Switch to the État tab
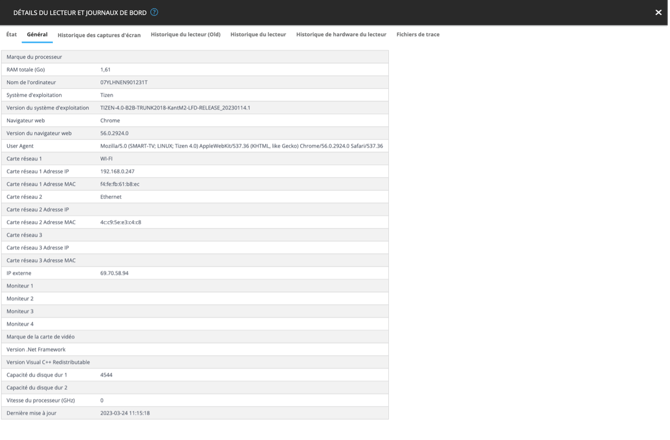This screenshot has width=670, height=440. click(x=12, y=34)
